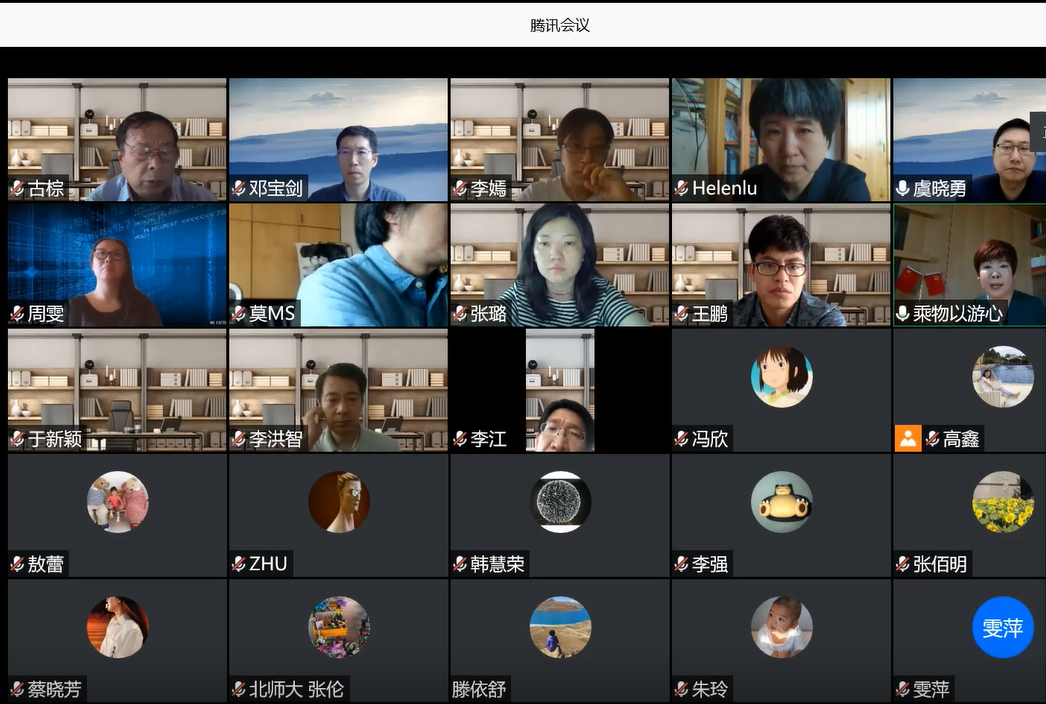Click the muted microphone icon beside 北师大 张伦

(x=239, y=689)
